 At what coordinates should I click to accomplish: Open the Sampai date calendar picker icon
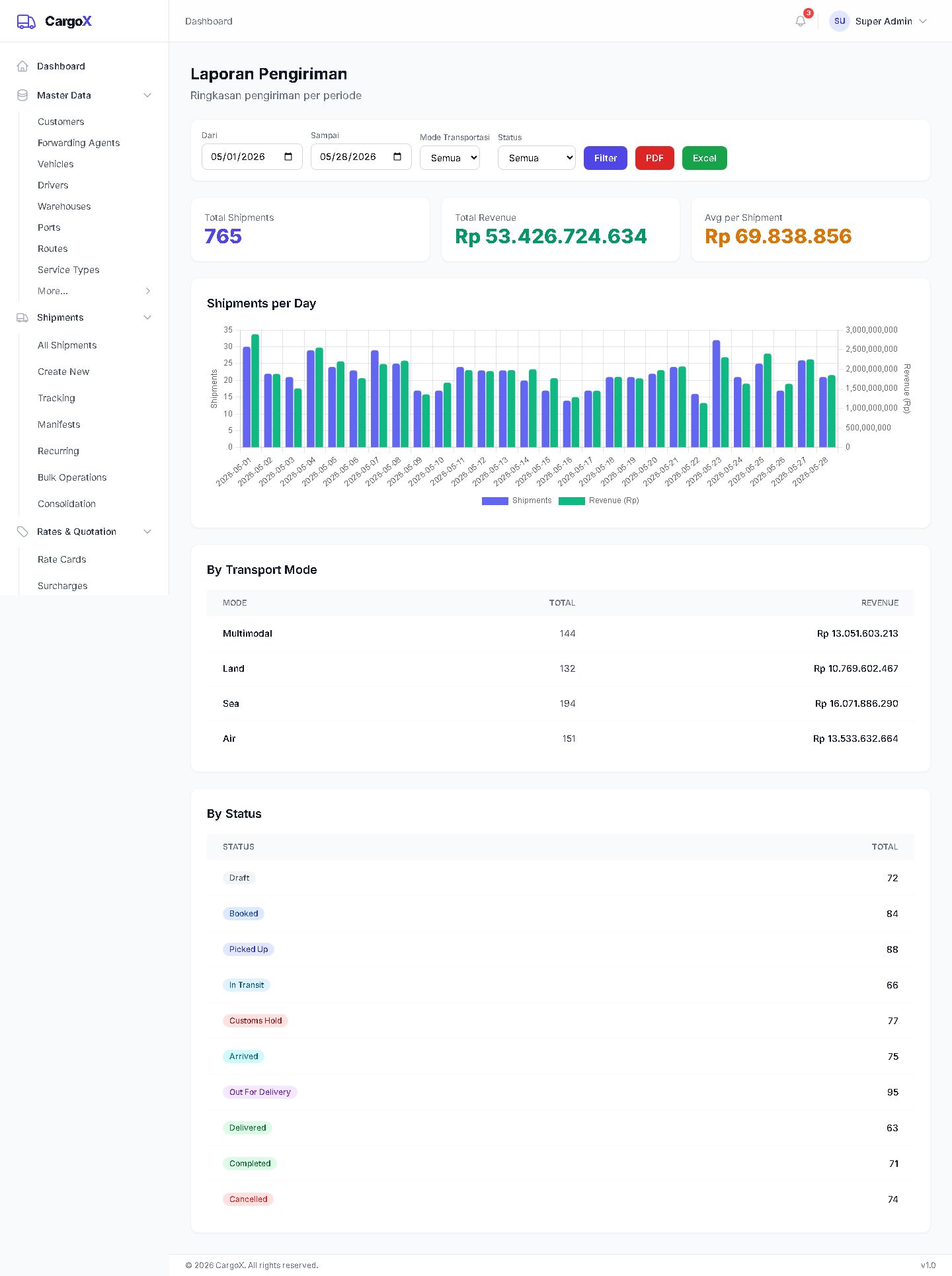397,157
